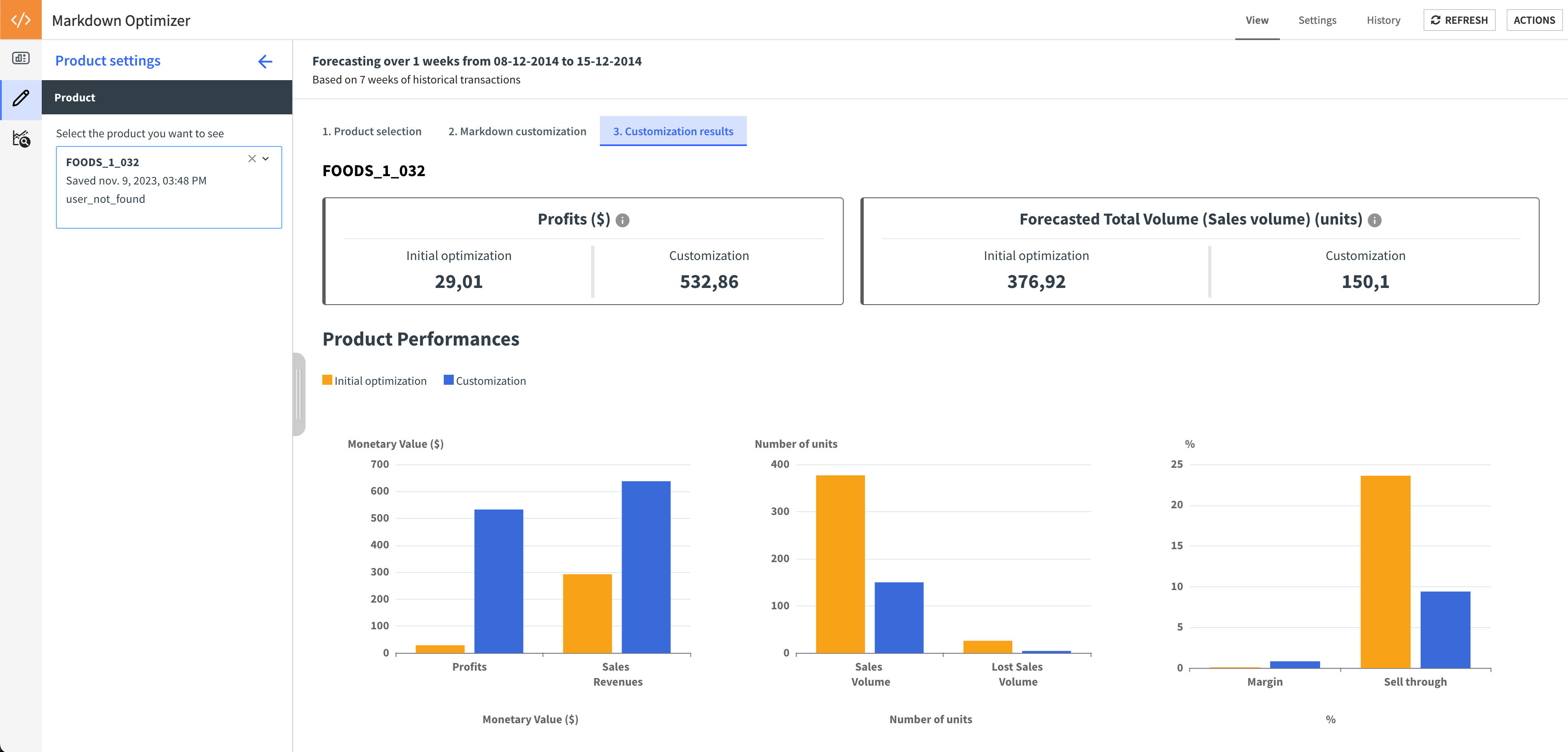Open the dashboard panel in the sidebar

point(20,59)
